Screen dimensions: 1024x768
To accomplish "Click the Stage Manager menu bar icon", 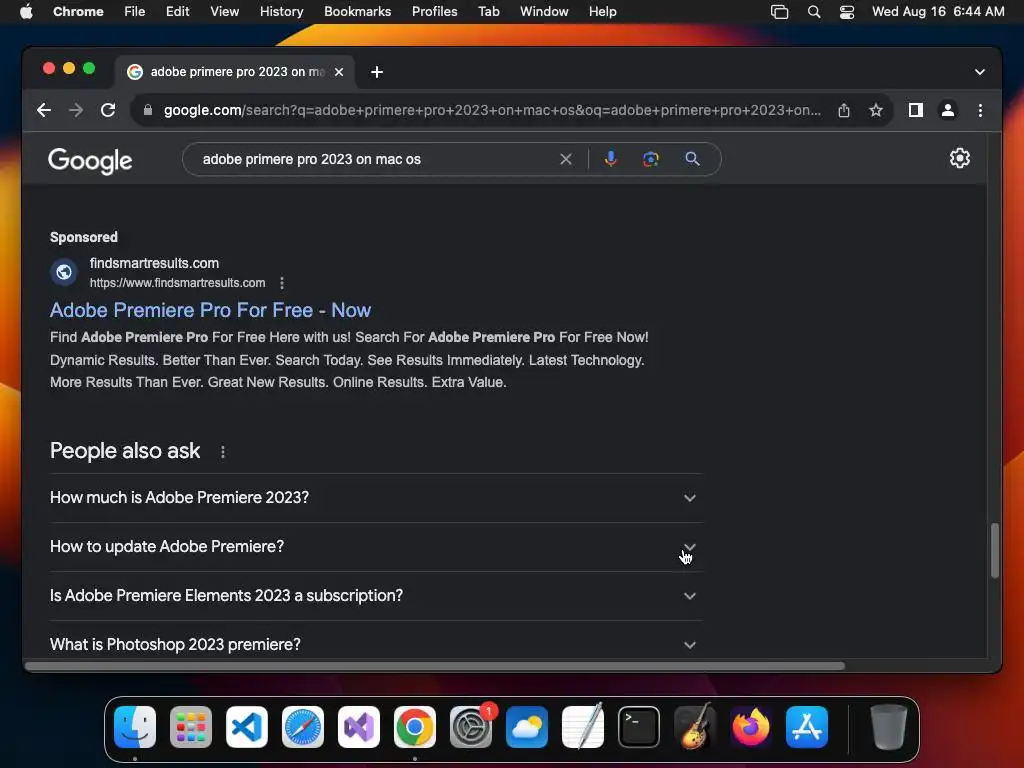I will pyautogui.click(x=779, y=12).
